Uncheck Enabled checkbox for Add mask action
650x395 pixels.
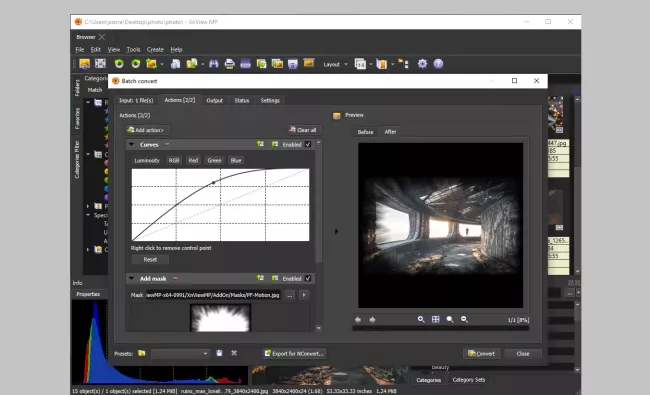pyautogui.click(x=308, y=278)
